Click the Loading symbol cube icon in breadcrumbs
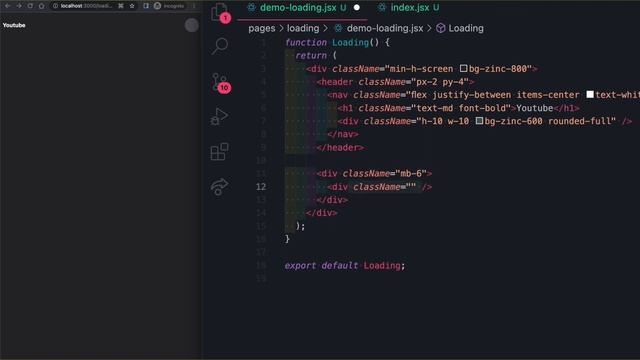 440,28
